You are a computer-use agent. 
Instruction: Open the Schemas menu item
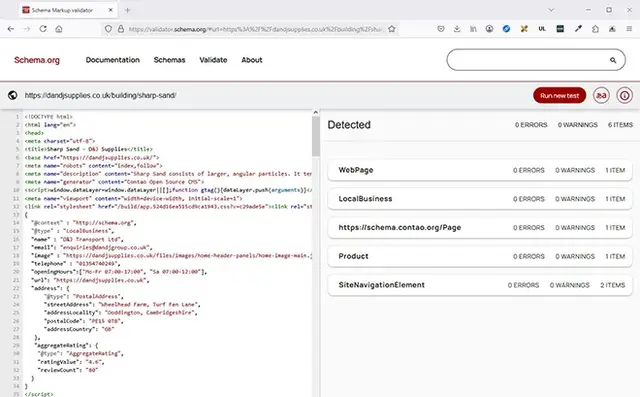click(x=169, y=60)
